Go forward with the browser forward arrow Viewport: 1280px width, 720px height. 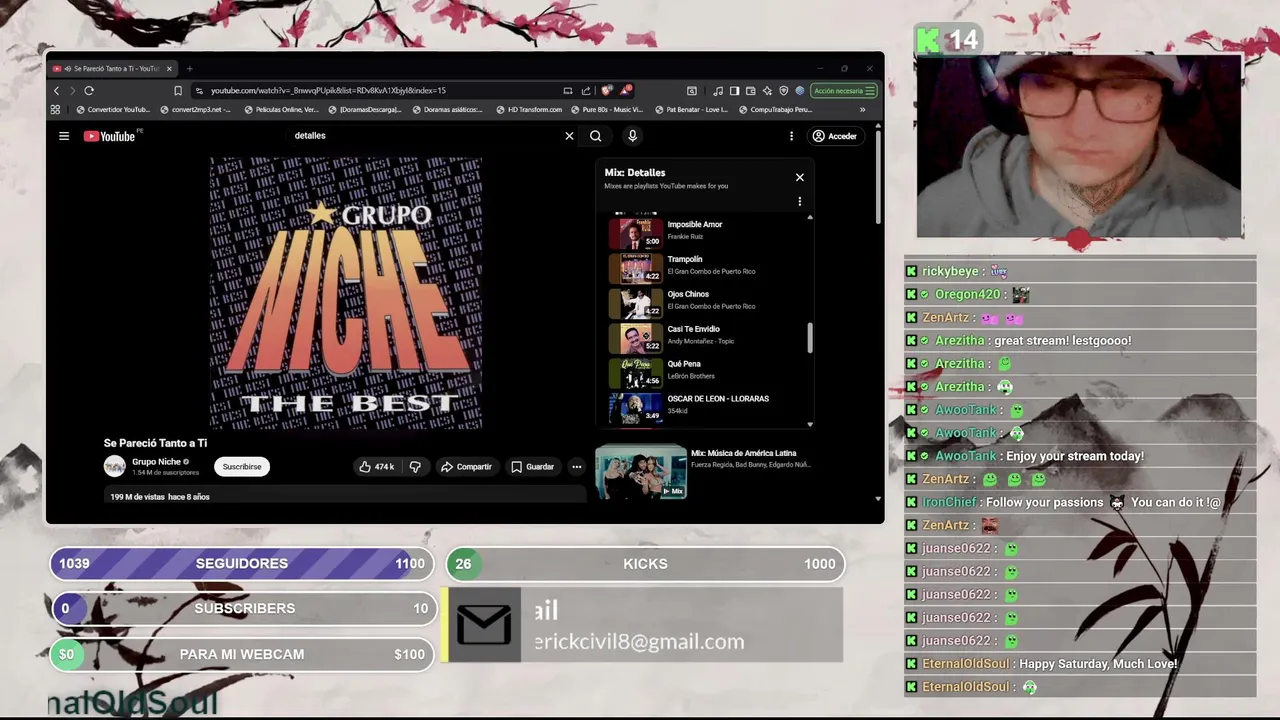pos(72,91)
